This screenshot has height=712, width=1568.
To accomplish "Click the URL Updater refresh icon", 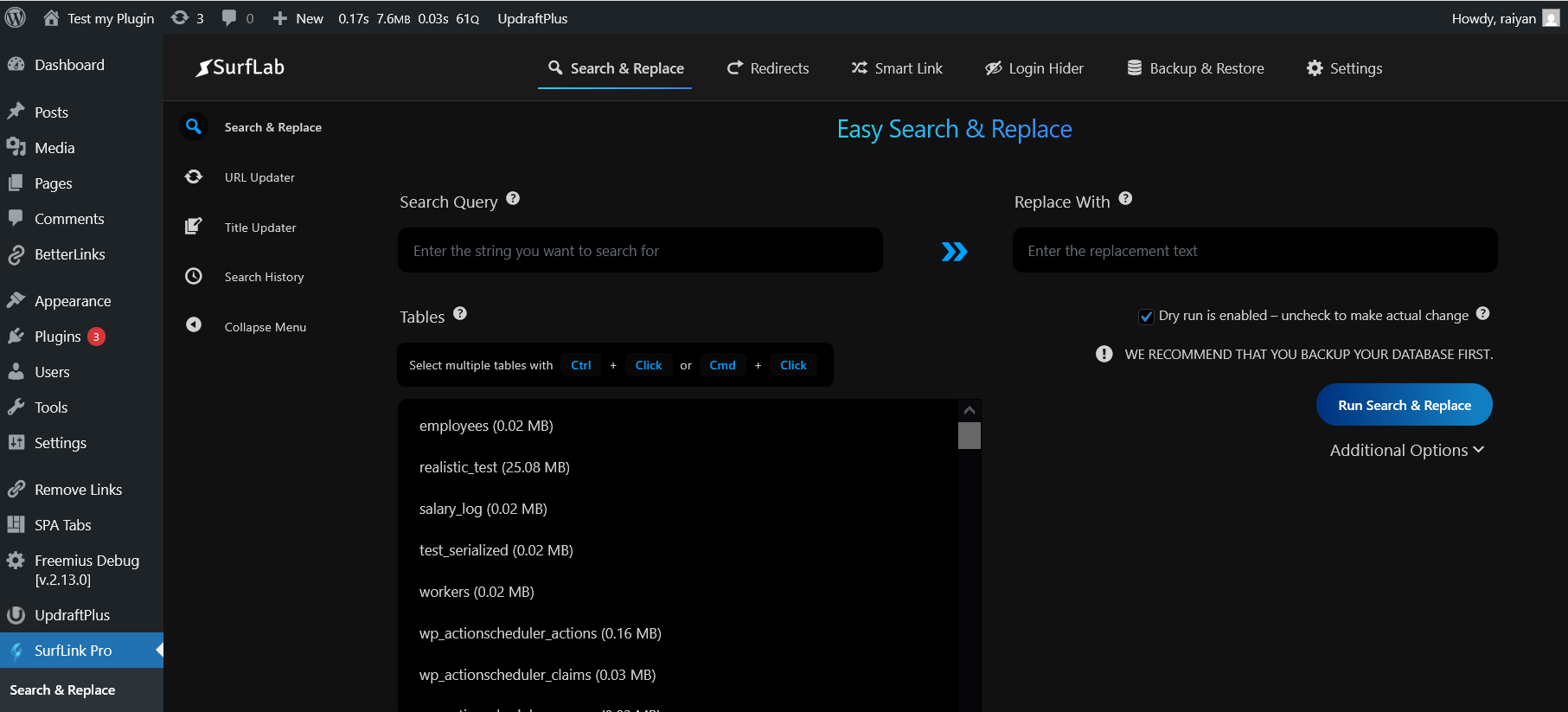I will click(194, 176).
